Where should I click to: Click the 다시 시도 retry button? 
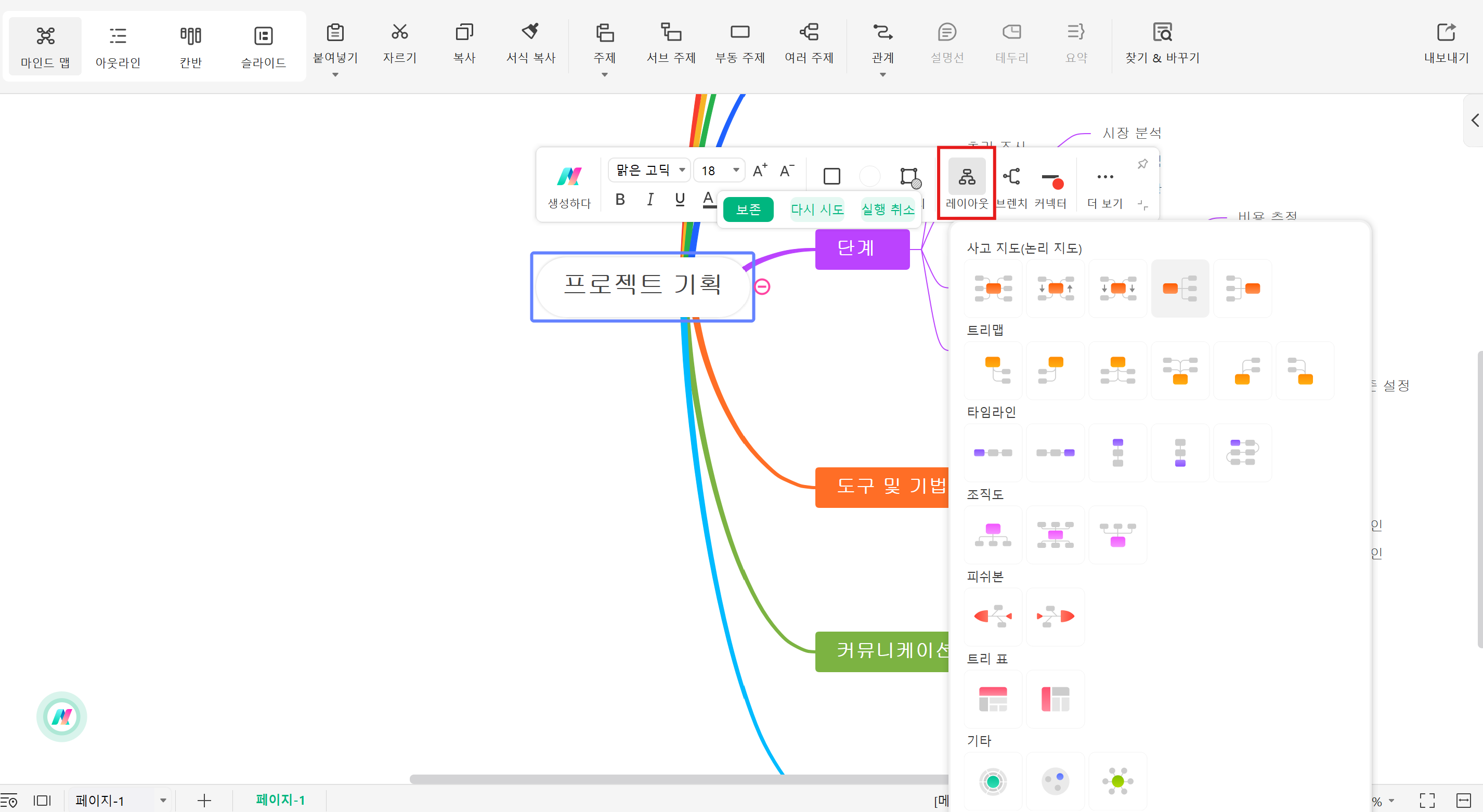(817, 209)
